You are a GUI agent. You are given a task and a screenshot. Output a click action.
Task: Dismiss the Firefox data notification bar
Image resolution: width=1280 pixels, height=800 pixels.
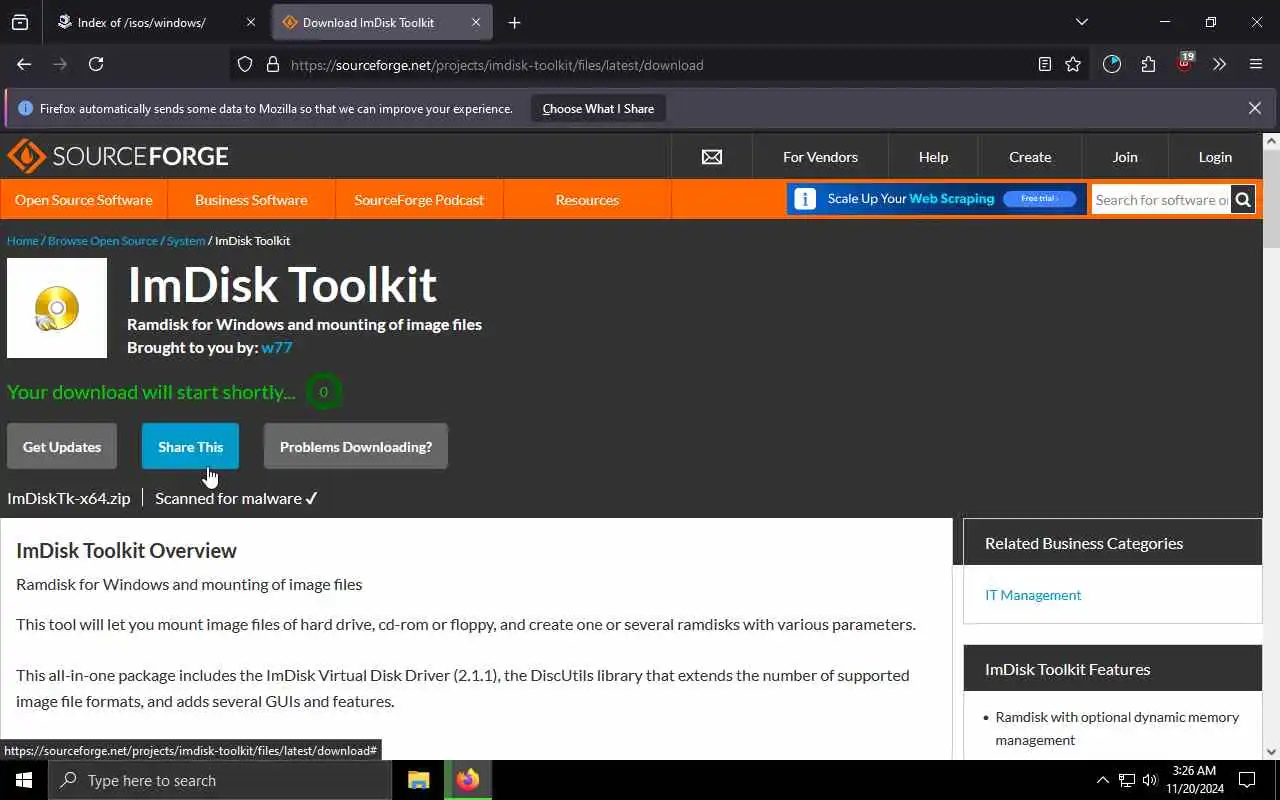(1255, 108)
